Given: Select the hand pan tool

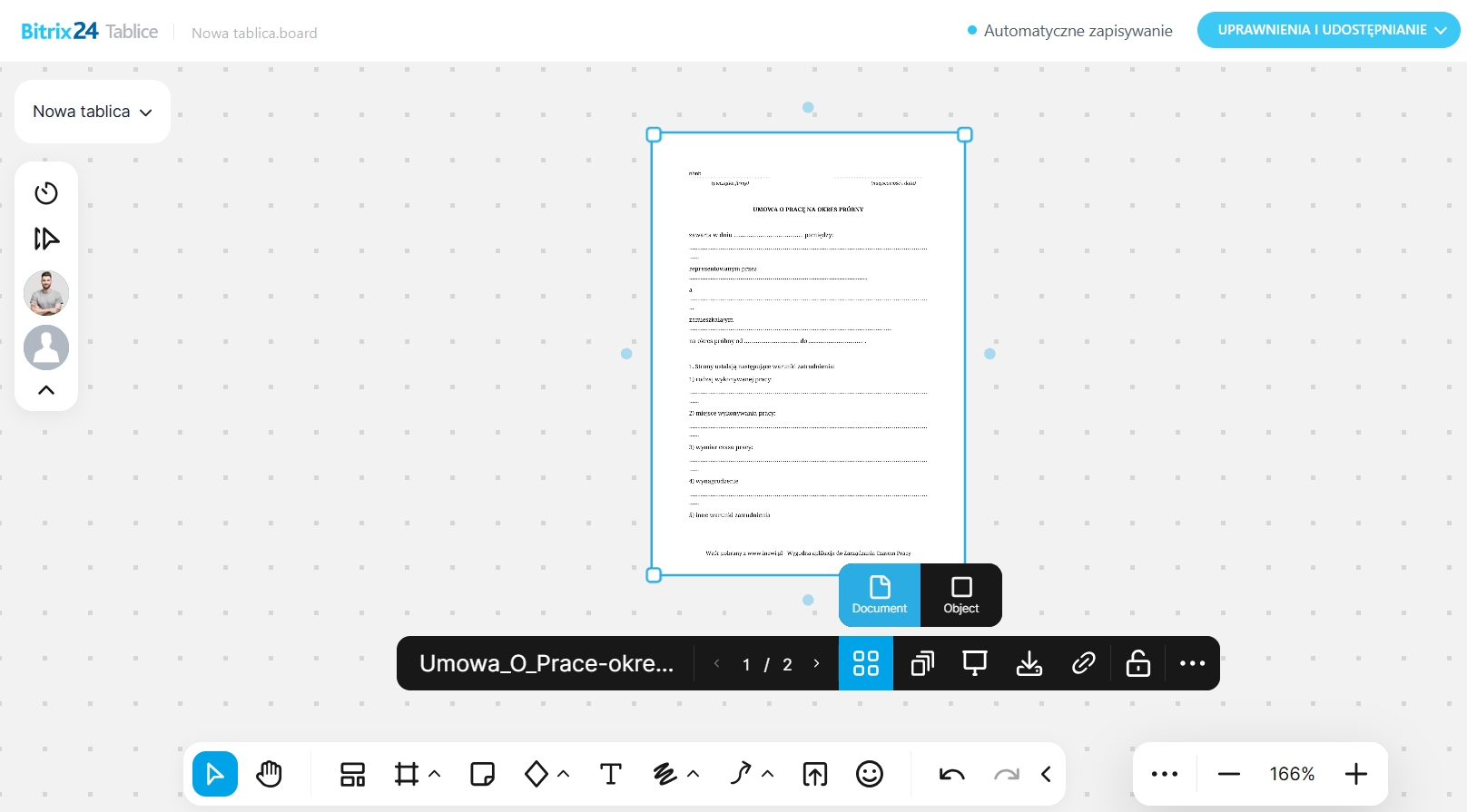Looking at the screenshot, I should coord(270,774).
